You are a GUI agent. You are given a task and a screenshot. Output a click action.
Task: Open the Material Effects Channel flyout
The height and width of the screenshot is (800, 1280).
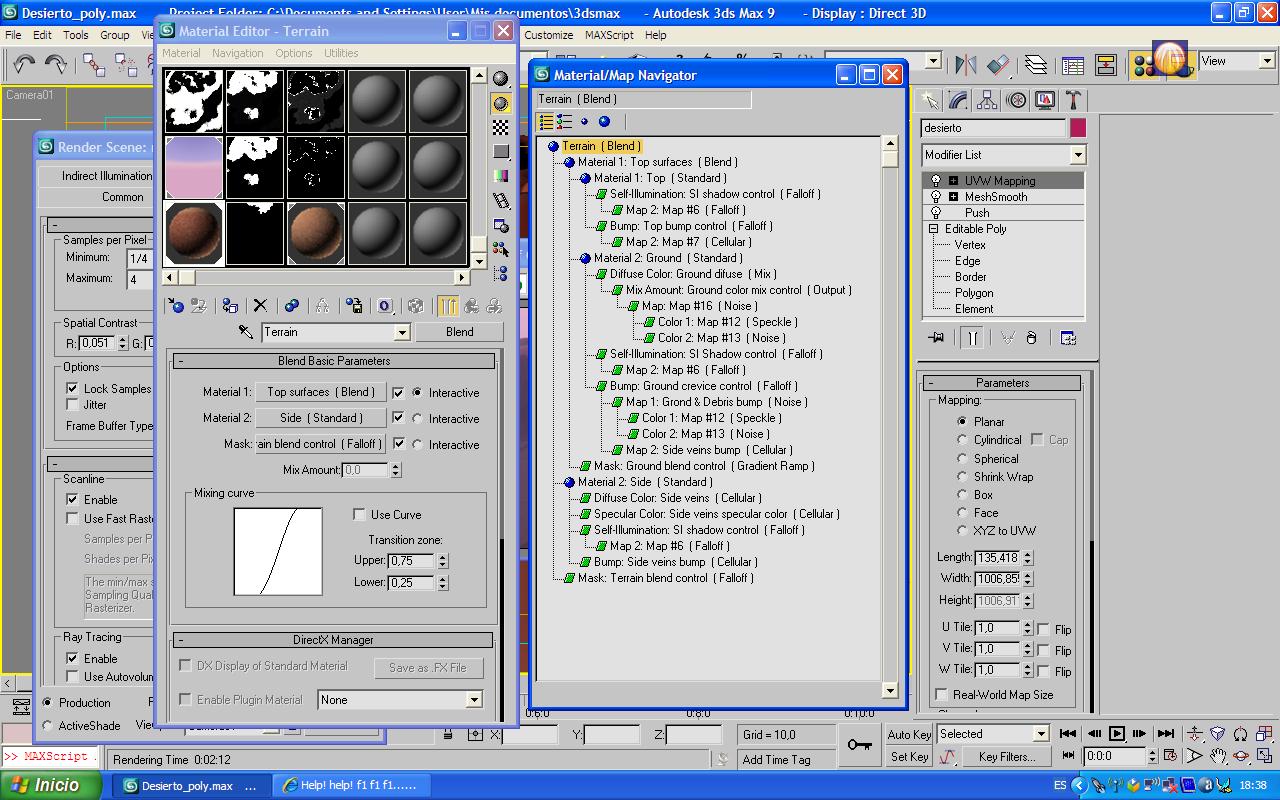(385, 306)
